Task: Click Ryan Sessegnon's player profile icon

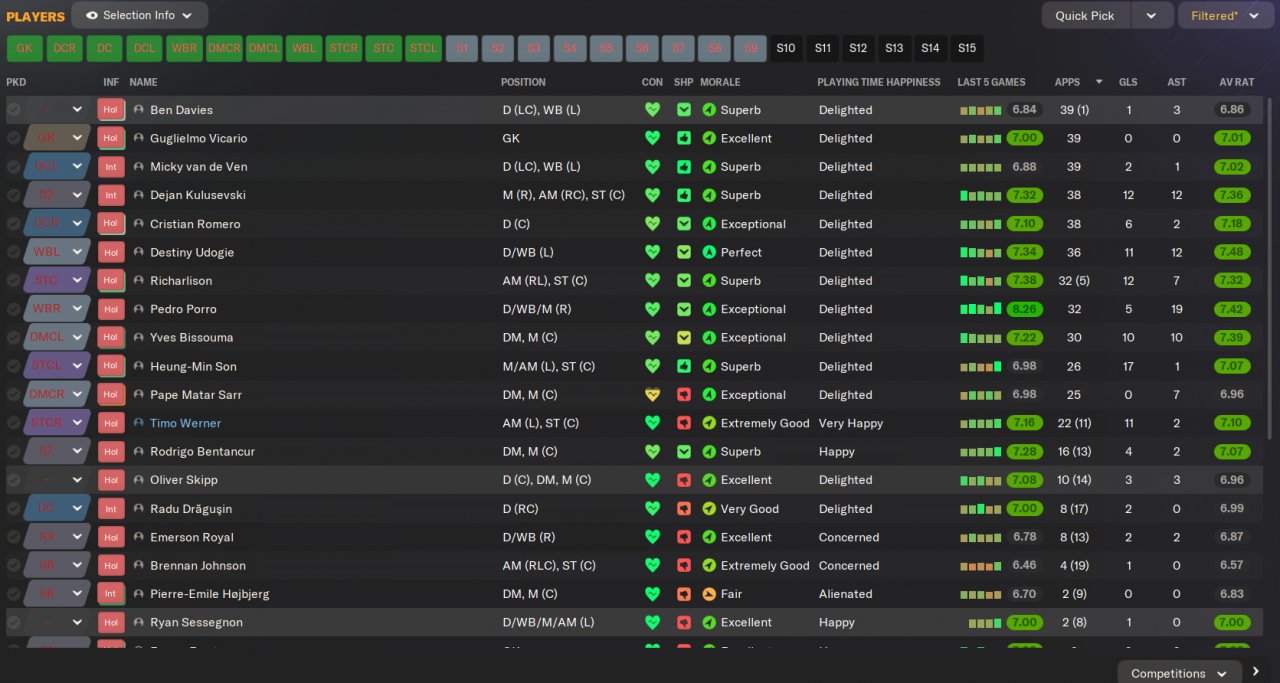Action: 139,622
